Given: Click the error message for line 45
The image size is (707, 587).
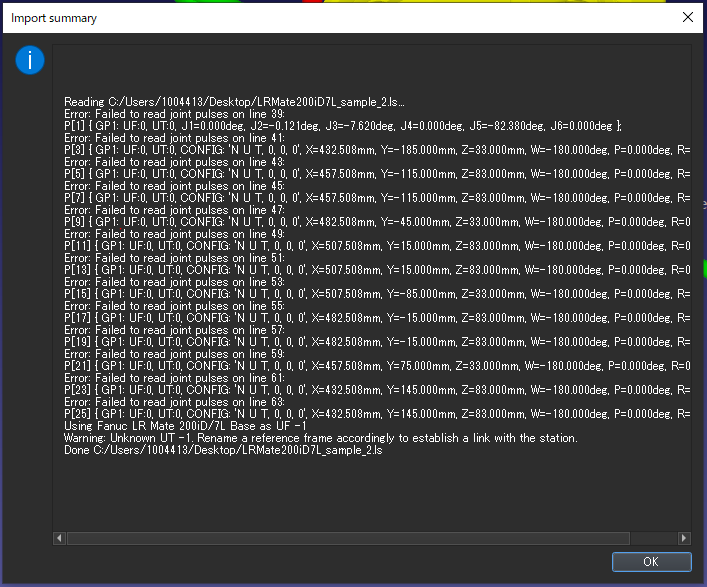Looking at the screenshot, I should coord(174,186).
